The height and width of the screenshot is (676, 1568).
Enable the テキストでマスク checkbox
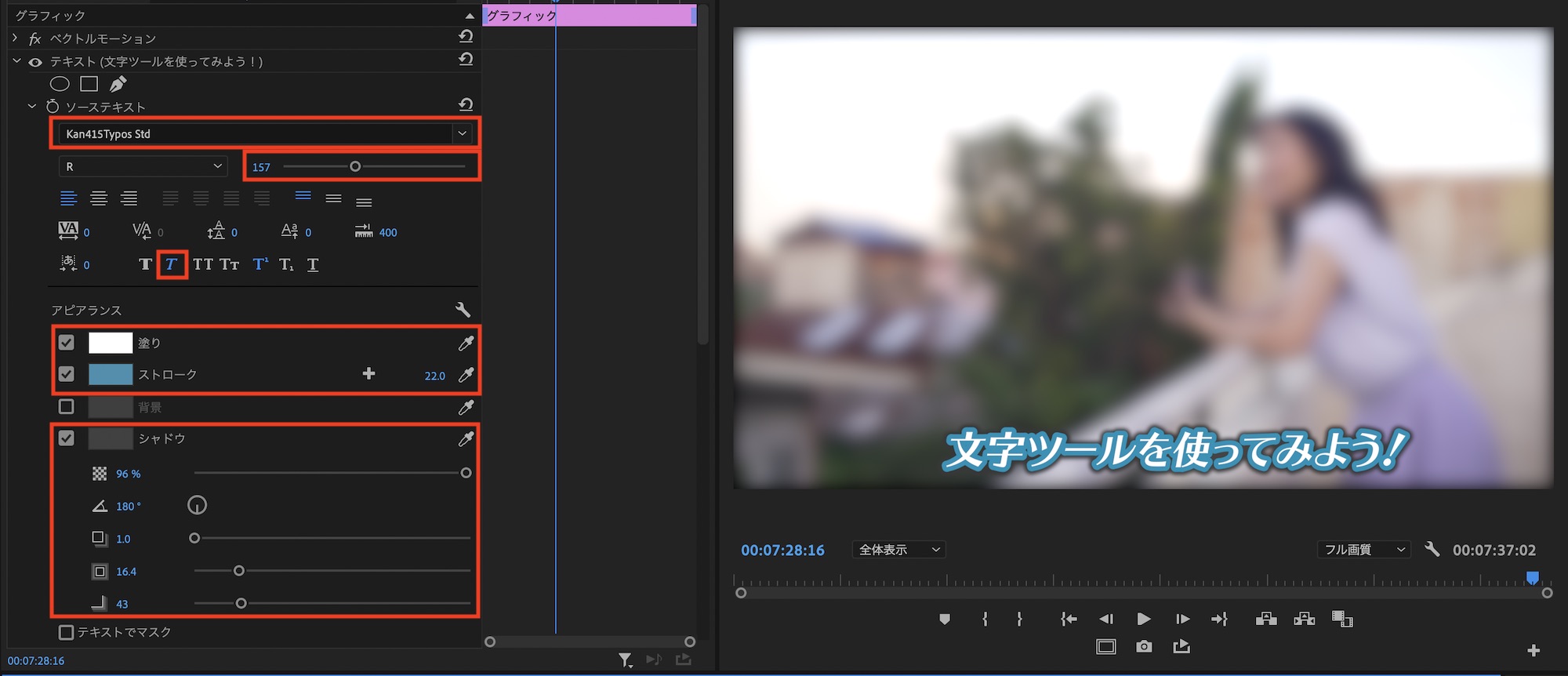click(67, 632)
